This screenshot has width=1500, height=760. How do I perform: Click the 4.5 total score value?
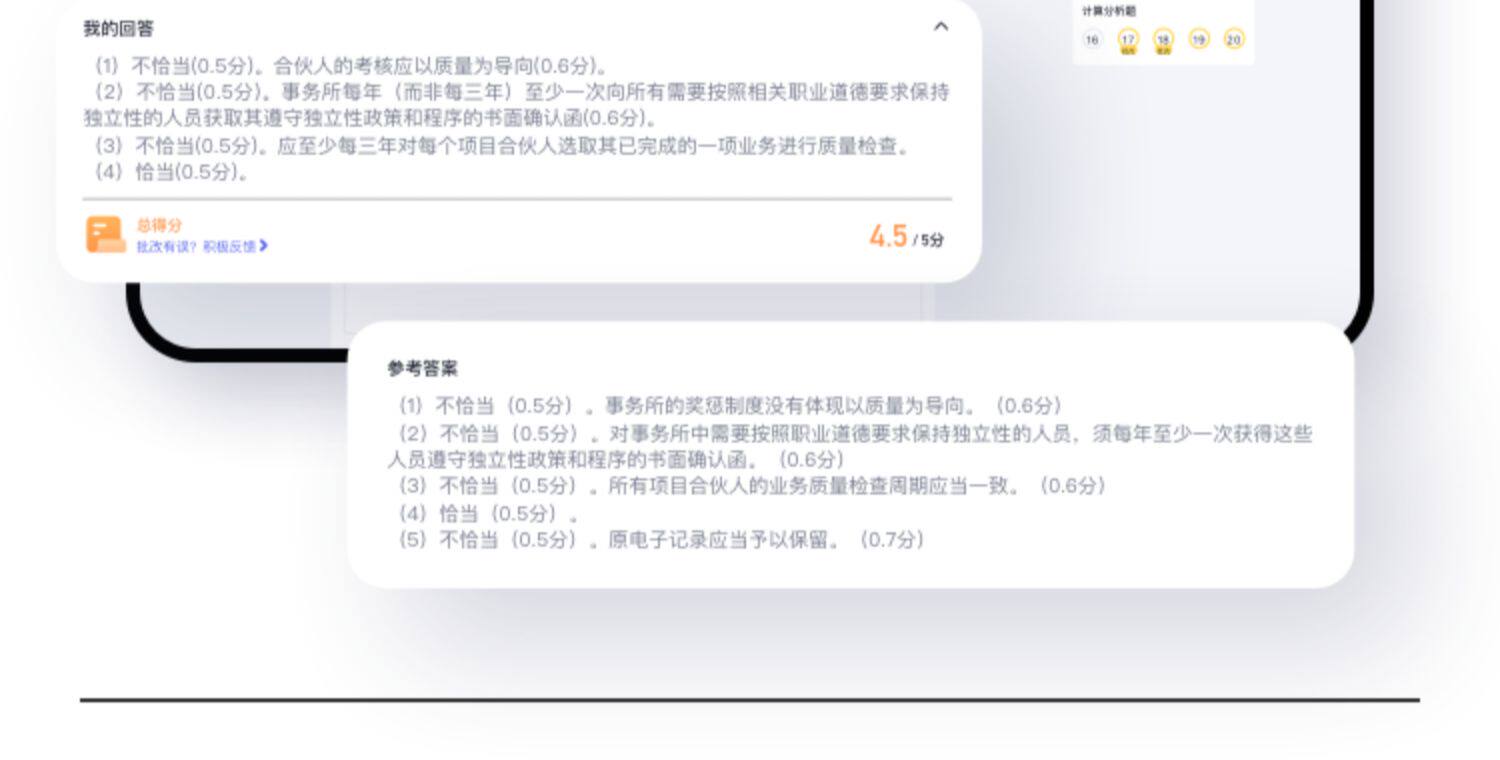click(888, 236)
